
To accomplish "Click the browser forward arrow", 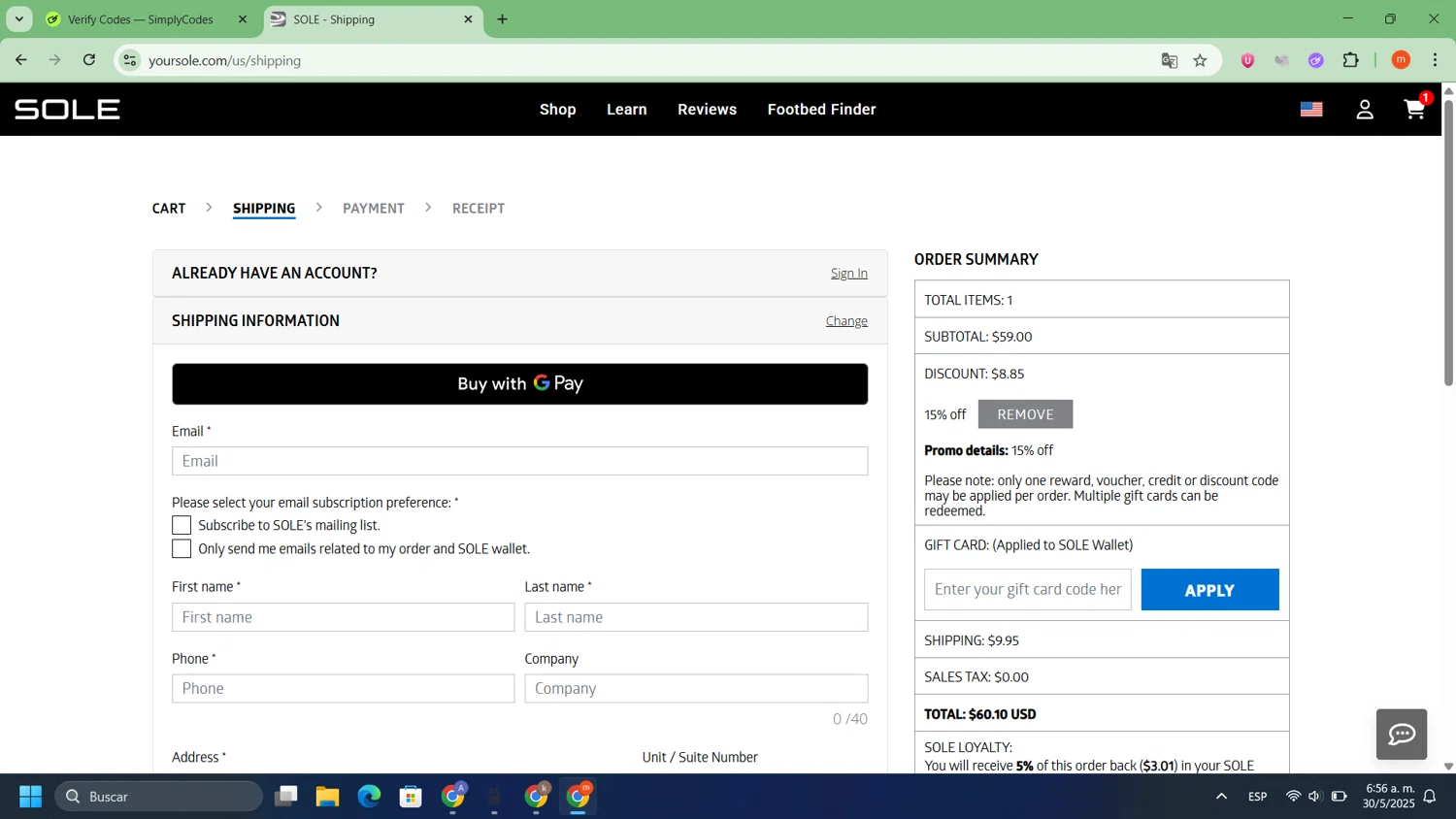I will [55, 60].
